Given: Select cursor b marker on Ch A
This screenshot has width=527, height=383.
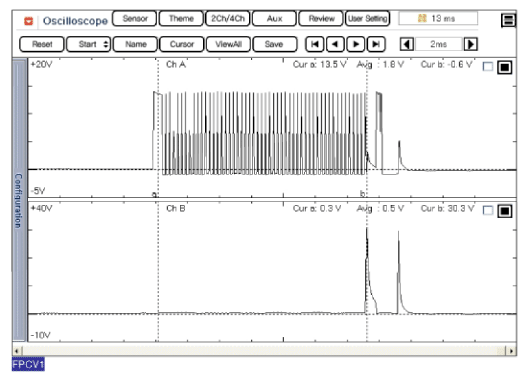Looking at the screenshot, I should tap(363, 194).
